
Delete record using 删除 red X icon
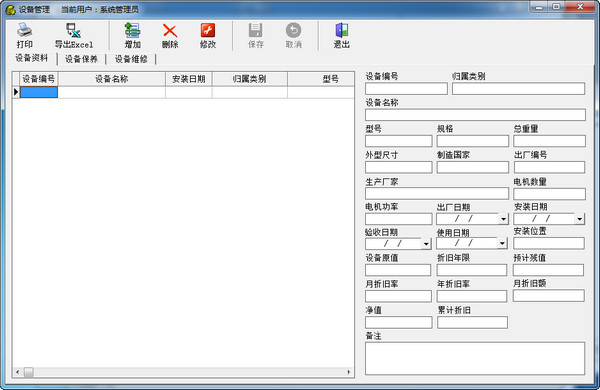click(x=170, y=31)
